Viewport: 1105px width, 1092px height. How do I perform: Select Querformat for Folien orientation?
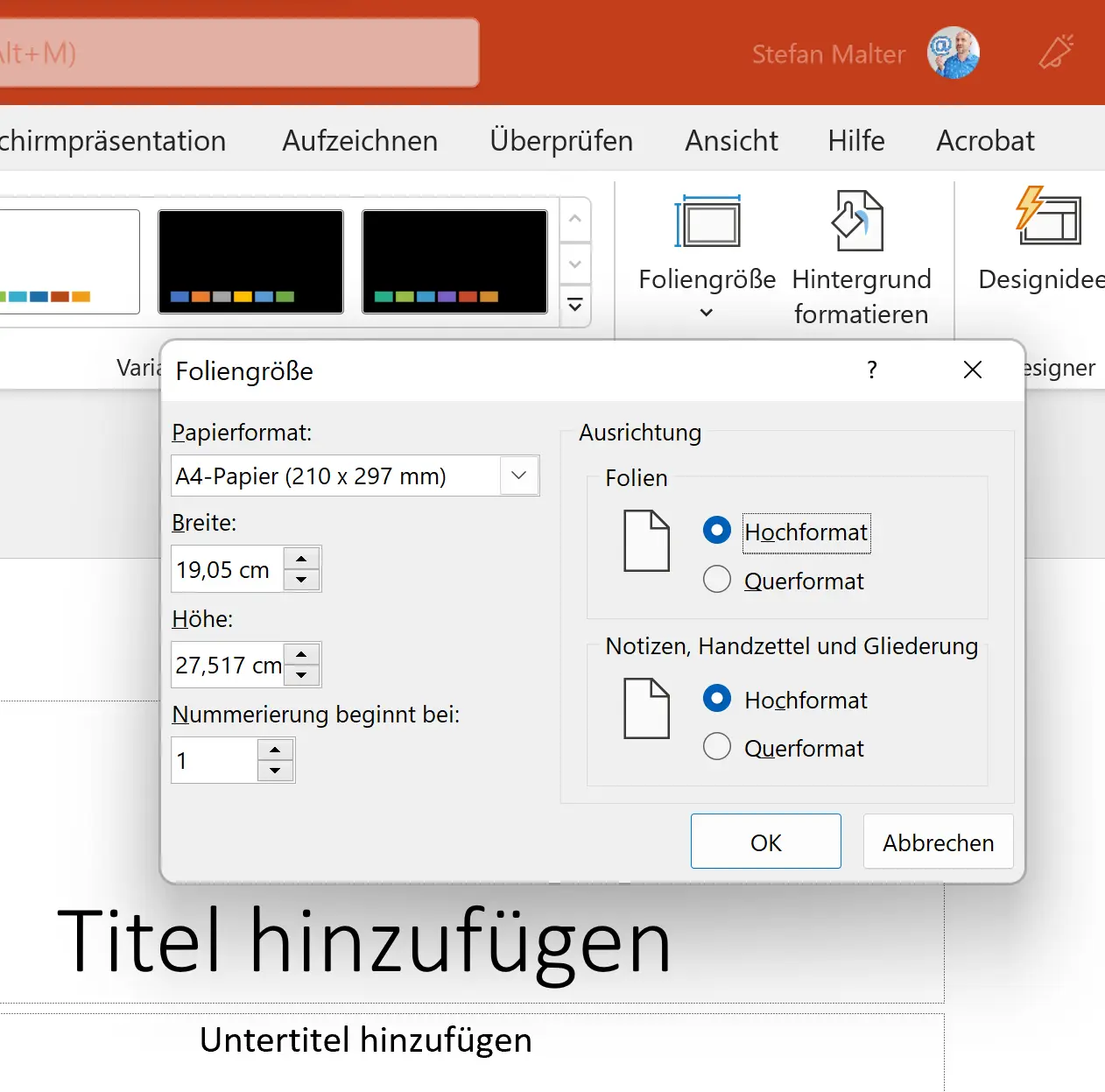[x=717, y=580]
